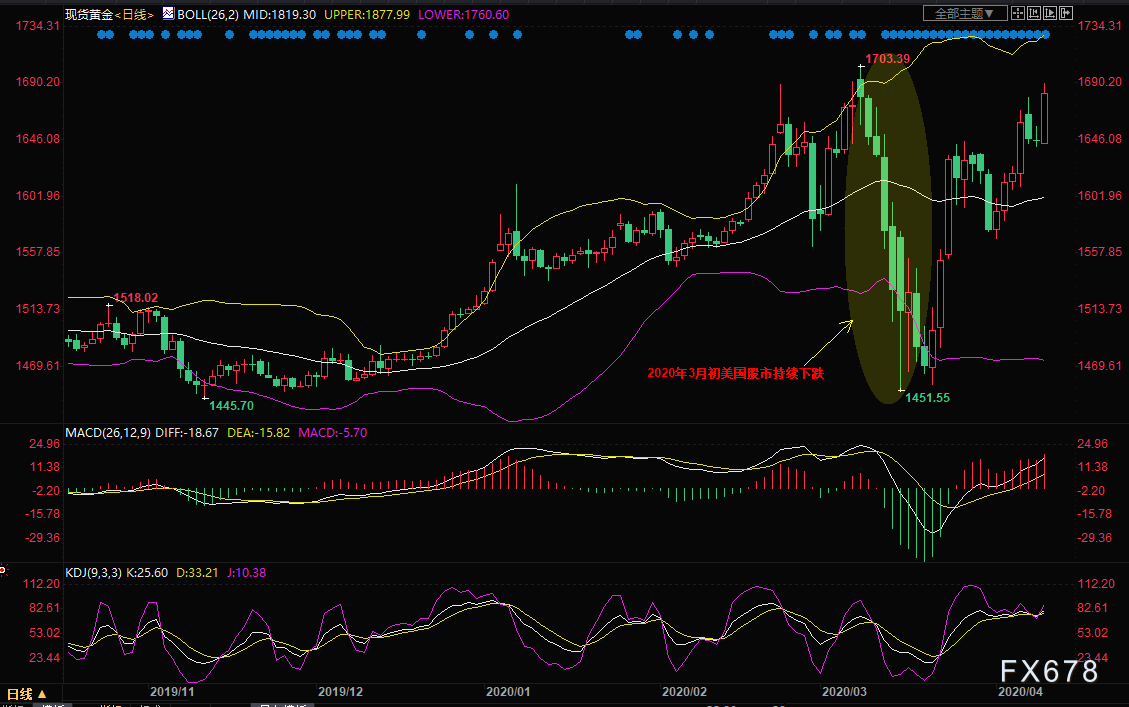Click the 1445.70 price label
1129x707 pixels.
pyautogui.click(x=231, y=405)
